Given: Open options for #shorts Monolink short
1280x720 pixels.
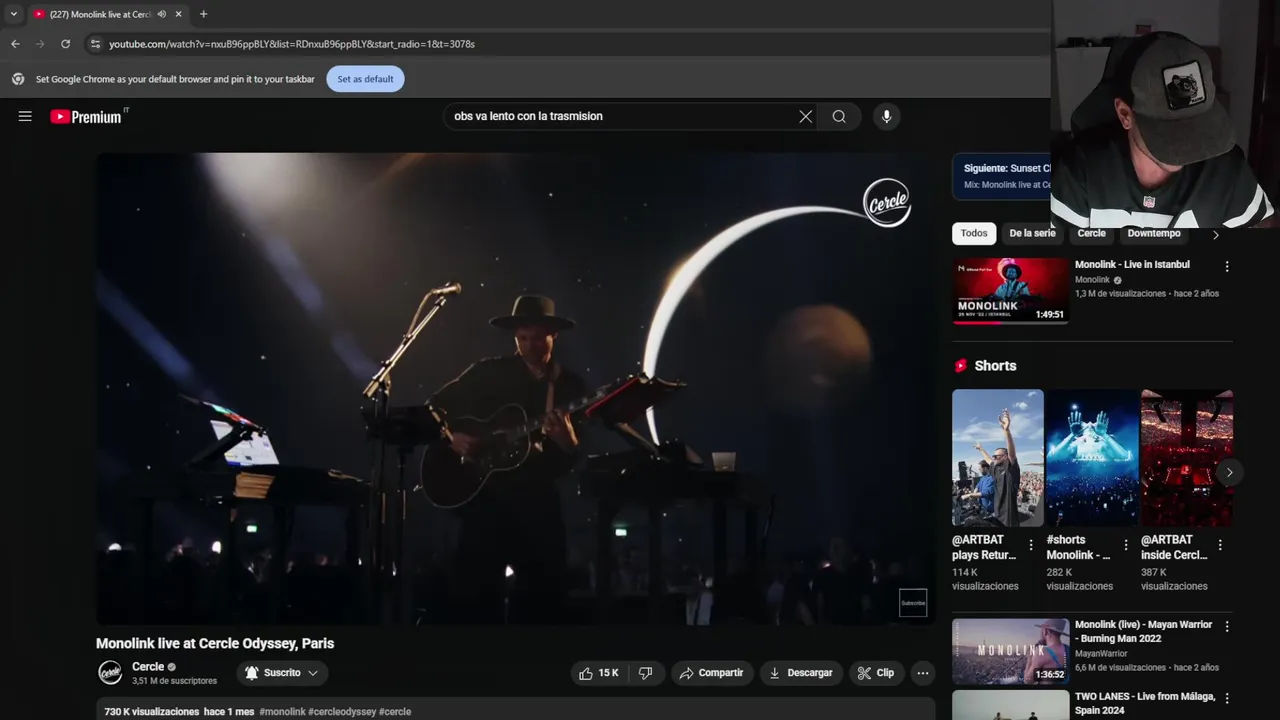Looking at the screenshot, I should [1125, 546].
